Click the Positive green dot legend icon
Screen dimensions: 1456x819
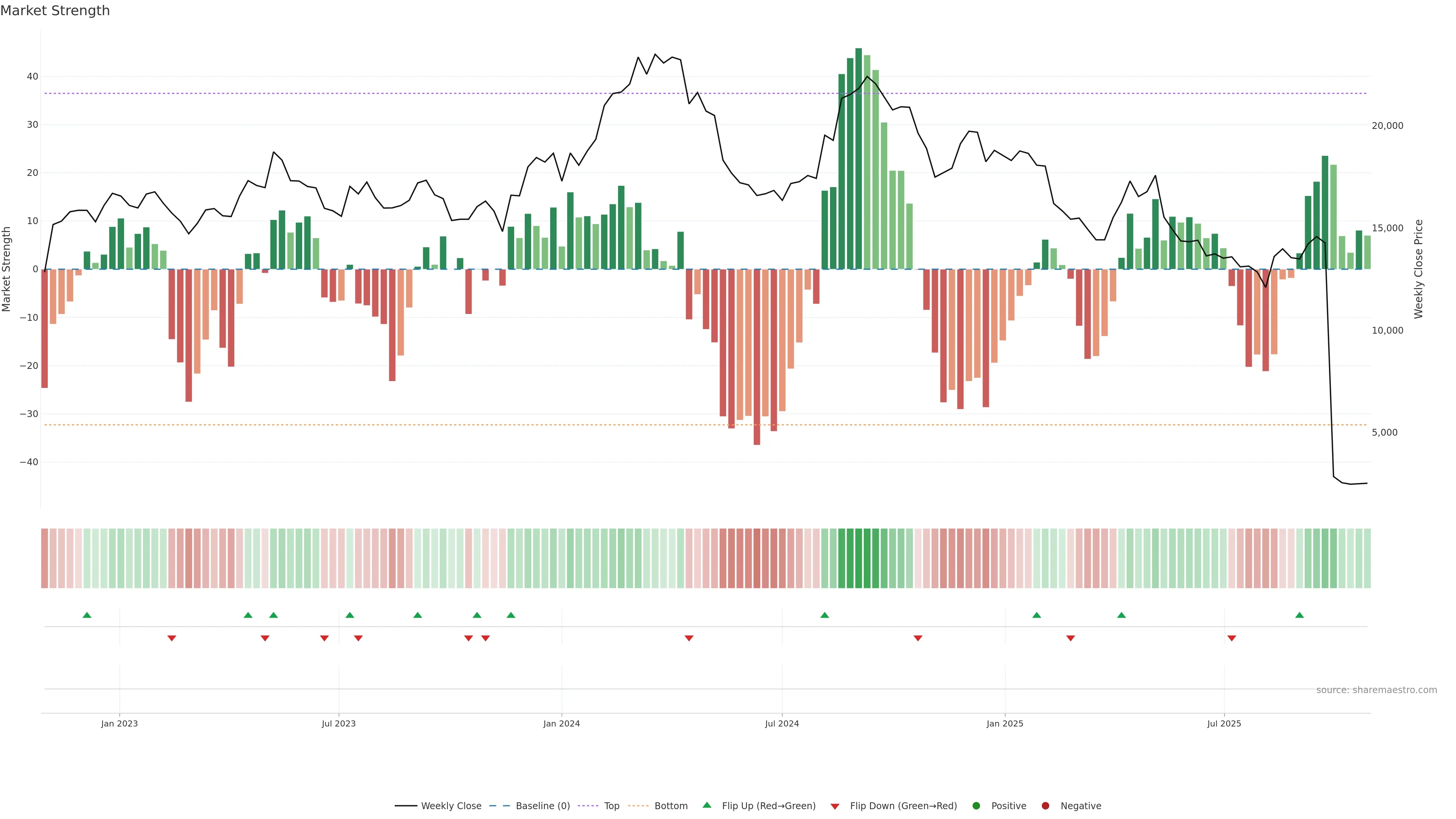[976, 806]
